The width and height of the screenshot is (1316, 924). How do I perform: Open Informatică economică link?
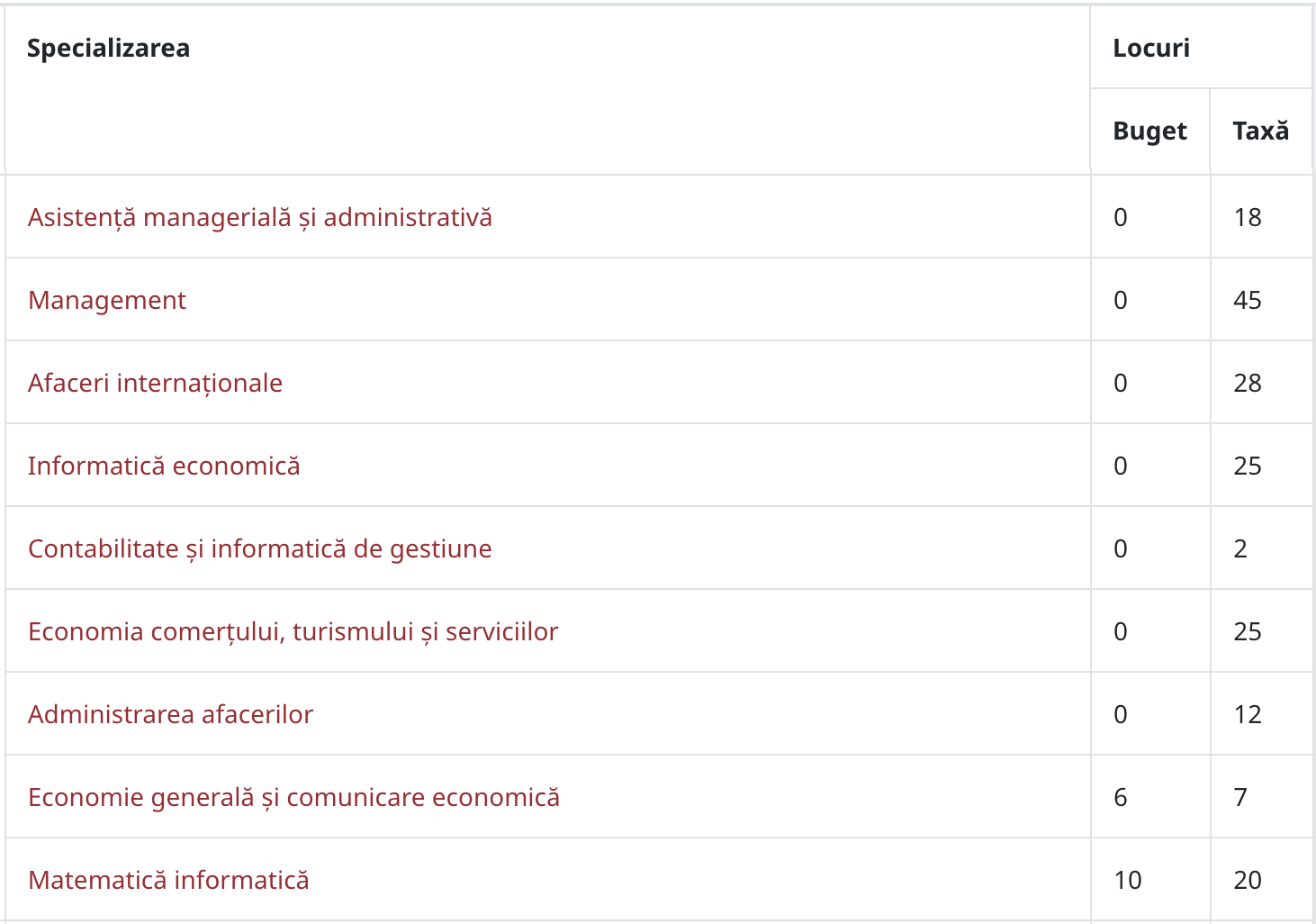tap(164, 467)
